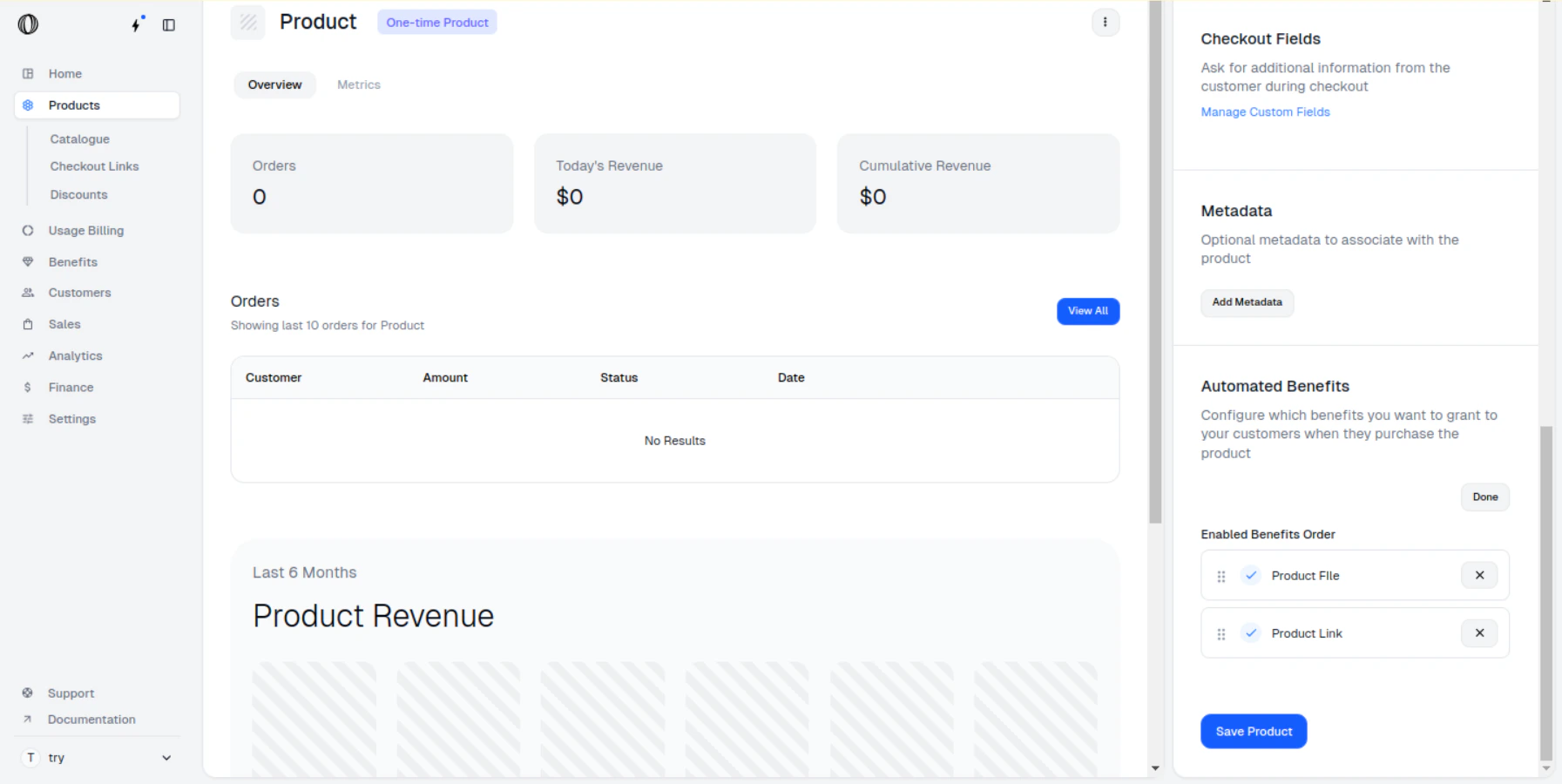The image size is (1562, 784).
Task: Open the Catalogue submenu item
Action: tap(80, 139)
